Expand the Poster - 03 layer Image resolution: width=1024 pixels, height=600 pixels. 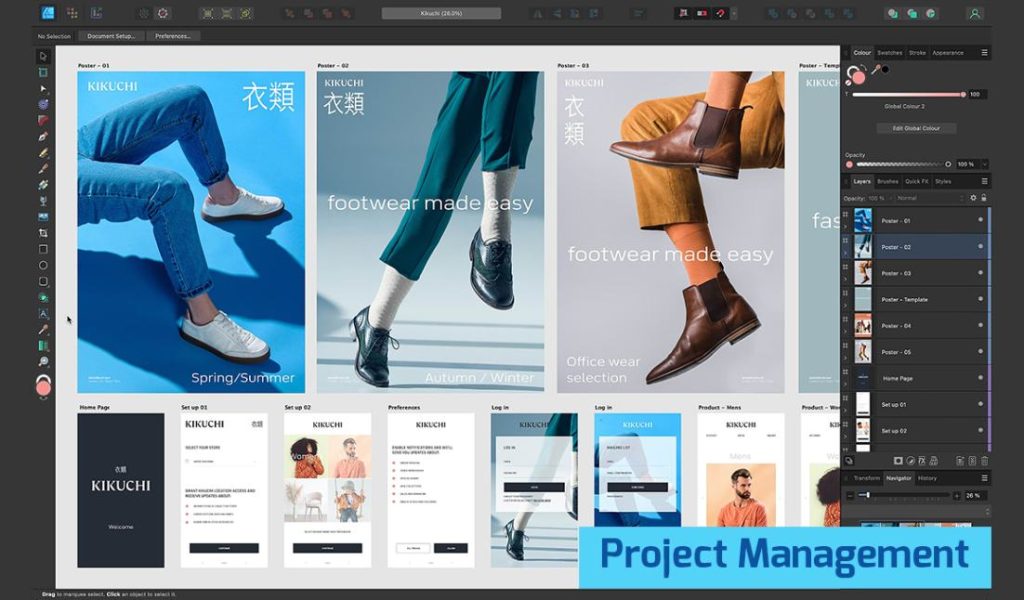846,279
